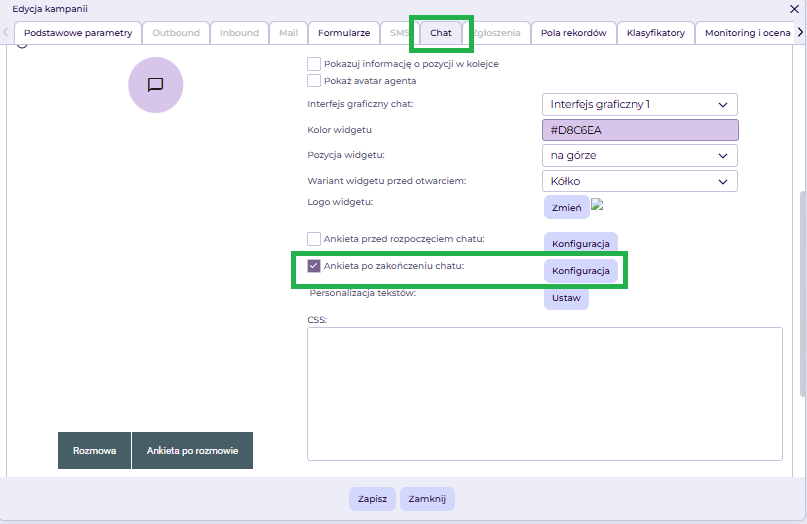This screenshot has height=524, width=807.
Task: Tick the Pokaż avatar agenta checkbox
Action: [x=314, y=81]
